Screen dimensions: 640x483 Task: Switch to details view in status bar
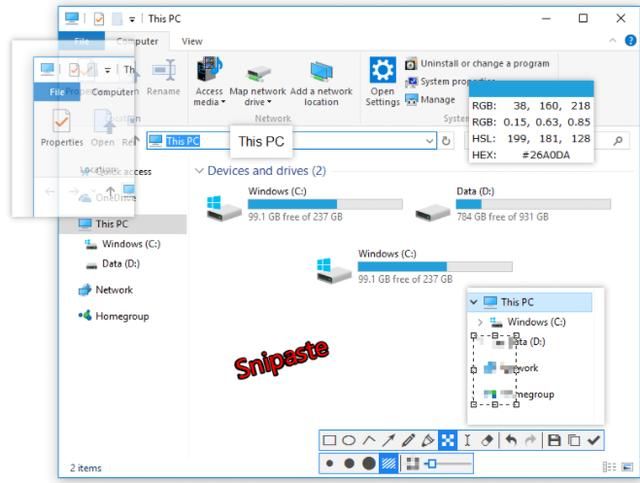(x=609, y=467)
